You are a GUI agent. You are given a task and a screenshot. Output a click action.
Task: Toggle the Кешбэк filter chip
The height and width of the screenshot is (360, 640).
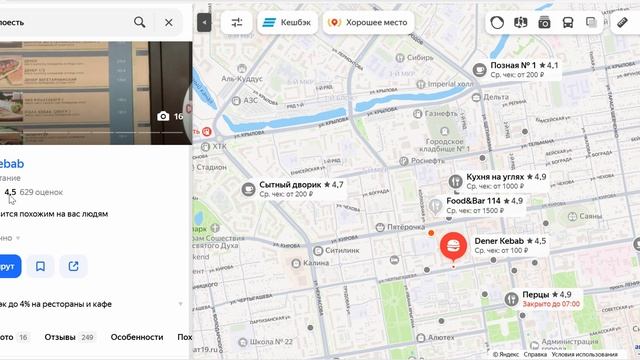287,22
